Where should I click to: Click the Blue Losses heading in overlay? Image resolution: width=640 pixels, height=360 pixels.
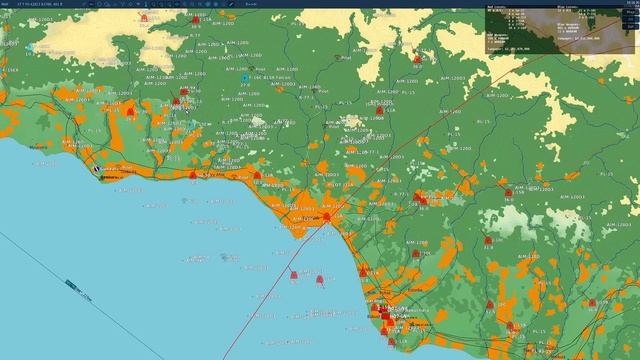[568, 7]
